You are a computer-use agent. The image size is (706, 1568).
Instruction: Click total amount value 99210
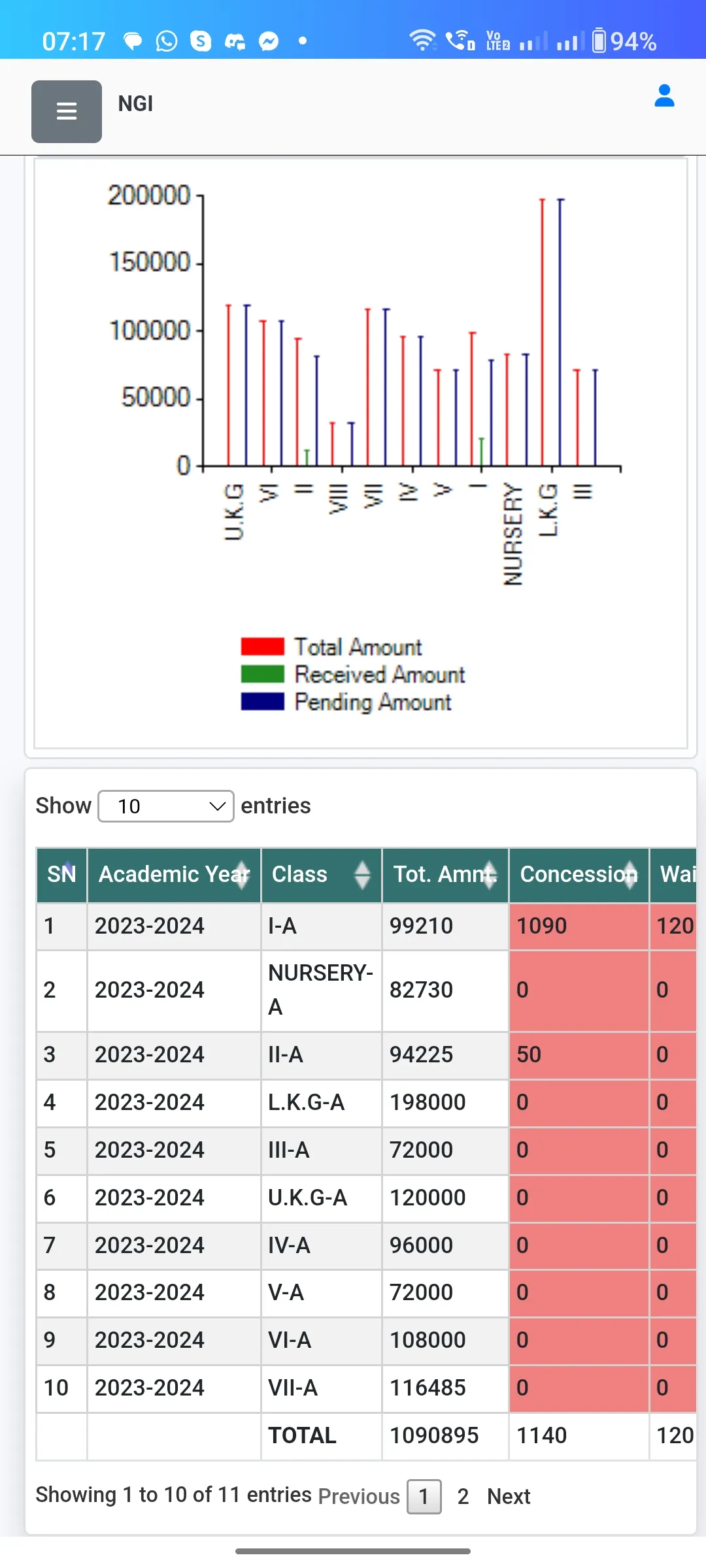421,926
